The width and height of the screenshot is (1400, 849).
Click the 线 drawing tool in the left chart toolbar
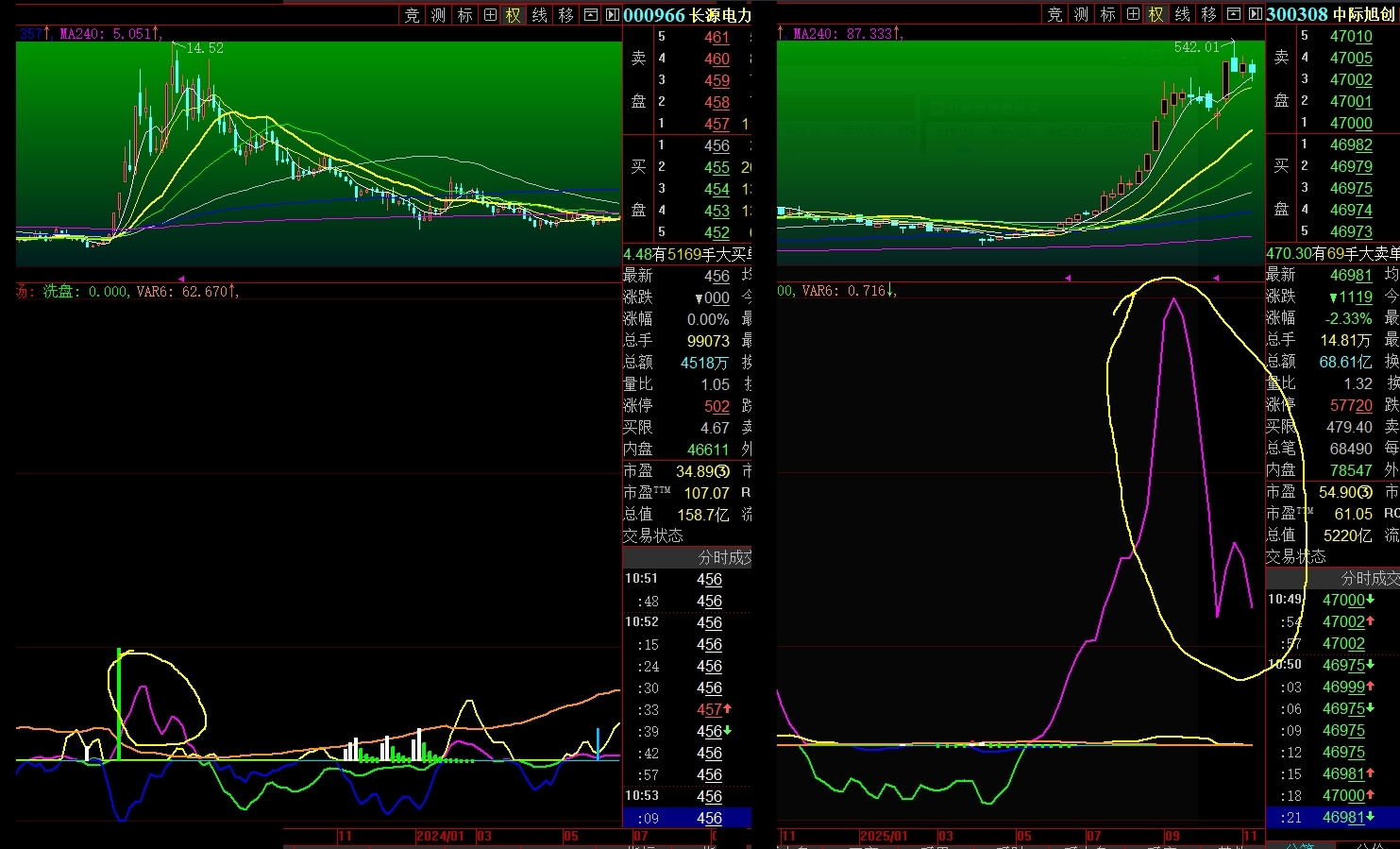(x=540, y=15)
